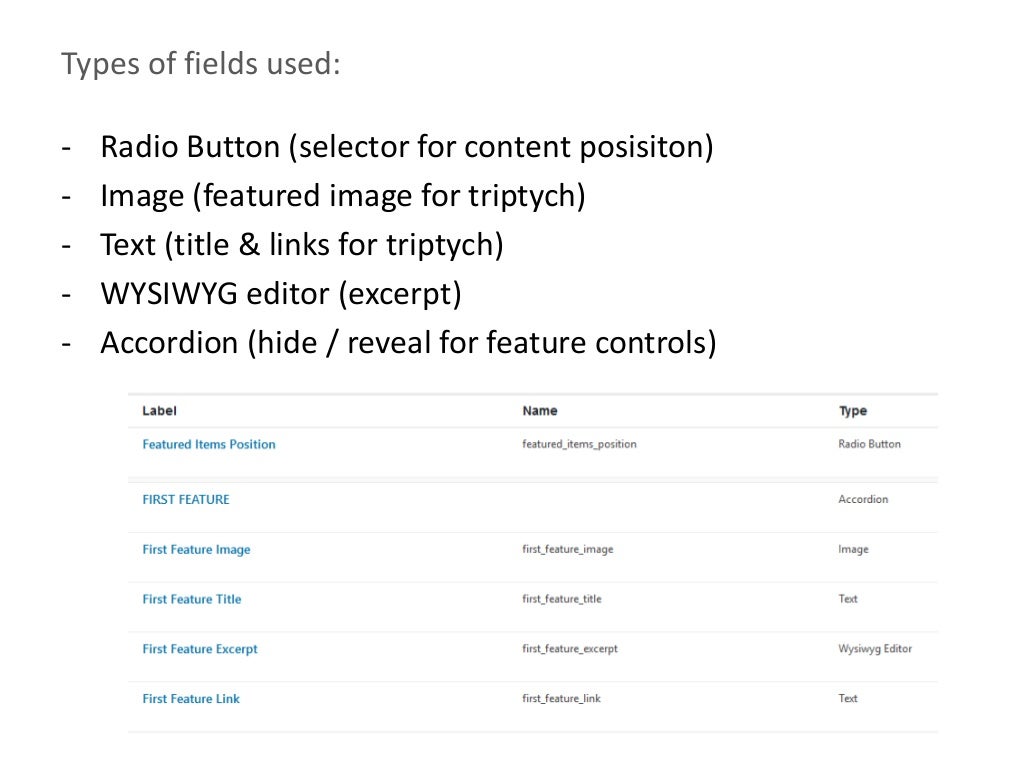Viewport: 1024px width, 768px height.
Task: Select the first_feature_excerpt name text
Action: (570, 649)
